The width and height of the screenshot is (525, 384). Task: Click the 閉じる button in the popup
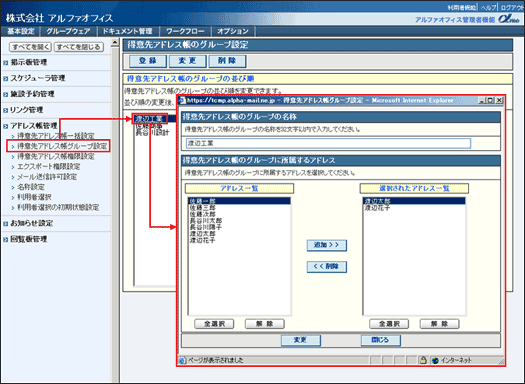pyautogui.click(x=381, y=340)
